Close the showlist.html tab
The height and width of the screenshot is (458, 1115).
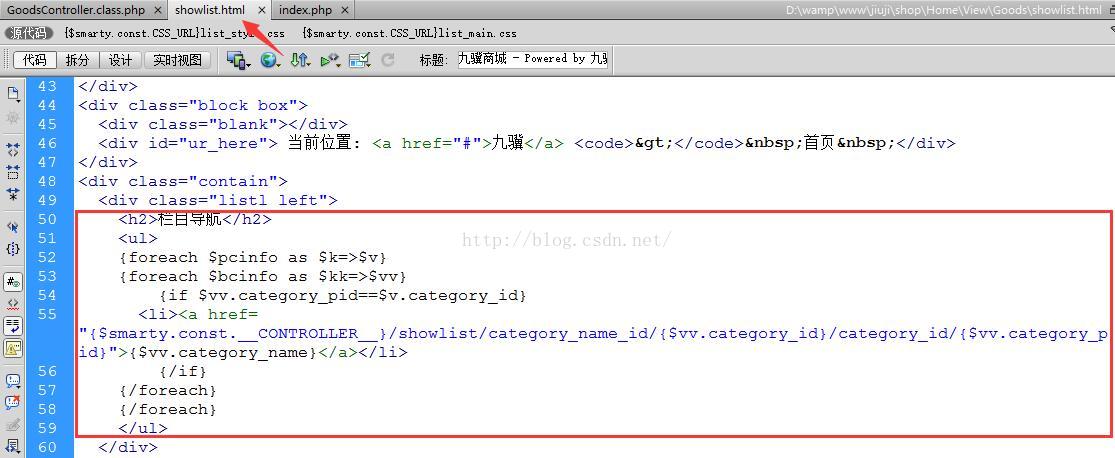click(x=262, y=10)
